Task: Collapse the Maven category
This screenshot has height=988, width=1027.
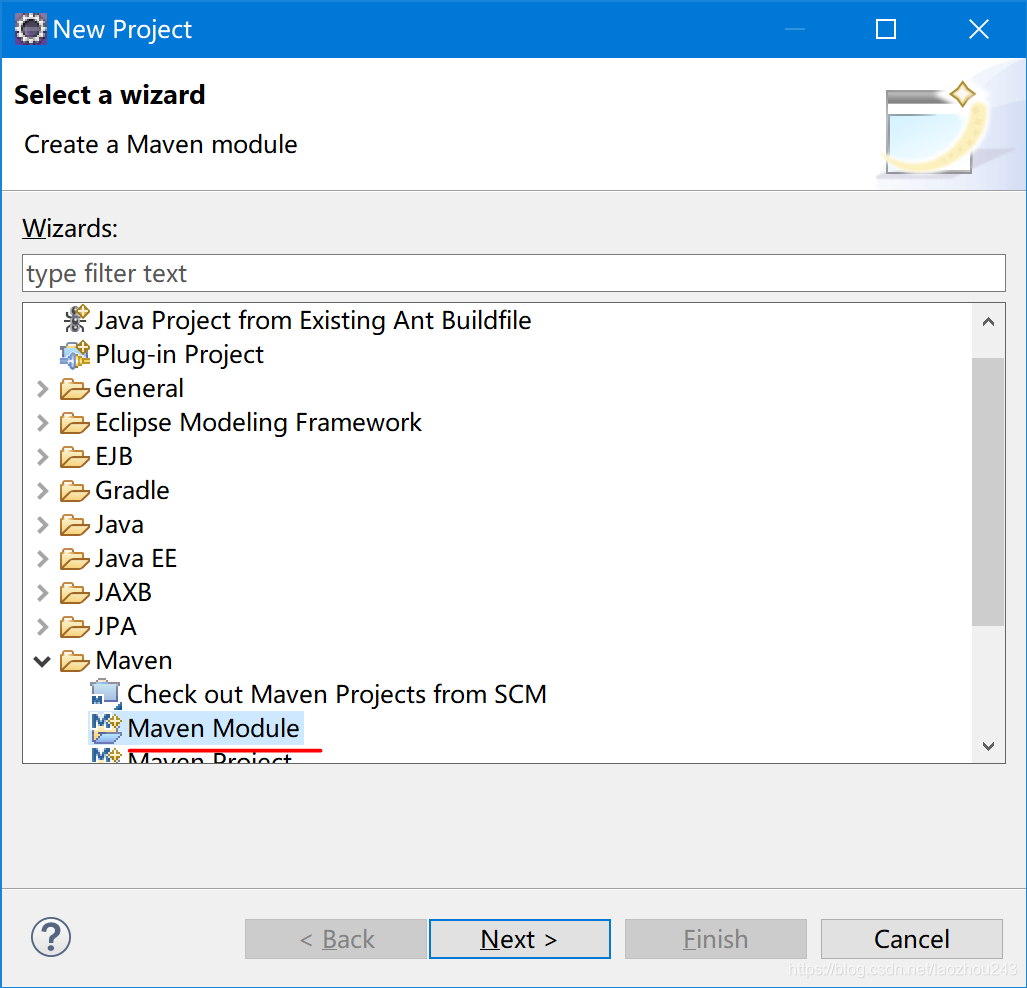Action: point(43,662)
